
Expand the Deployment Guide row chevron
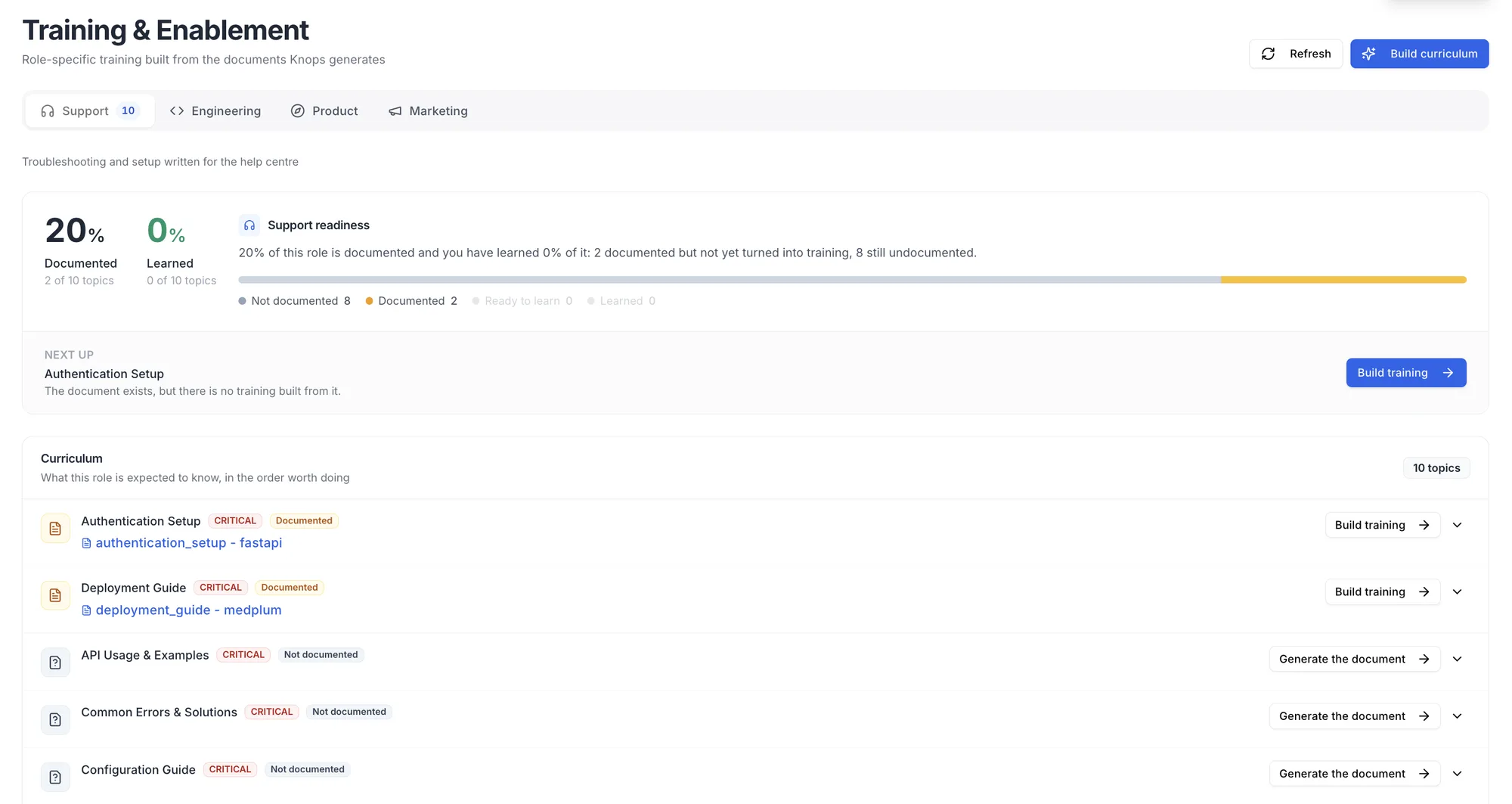coord(1457,591)
